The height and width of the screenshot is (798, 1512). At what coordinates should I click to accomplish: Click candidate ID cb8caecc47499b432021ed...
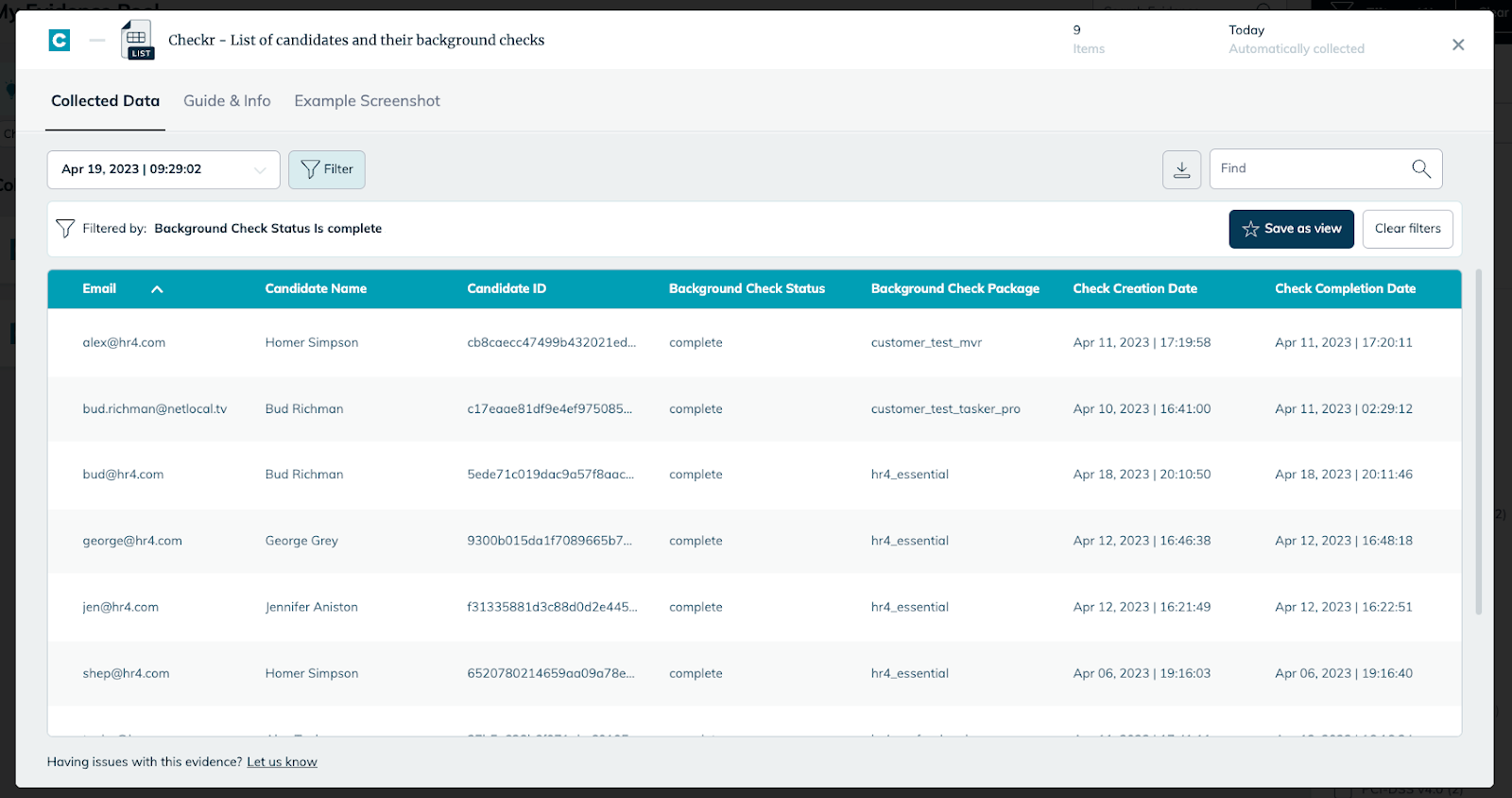[x=552, y=342]
